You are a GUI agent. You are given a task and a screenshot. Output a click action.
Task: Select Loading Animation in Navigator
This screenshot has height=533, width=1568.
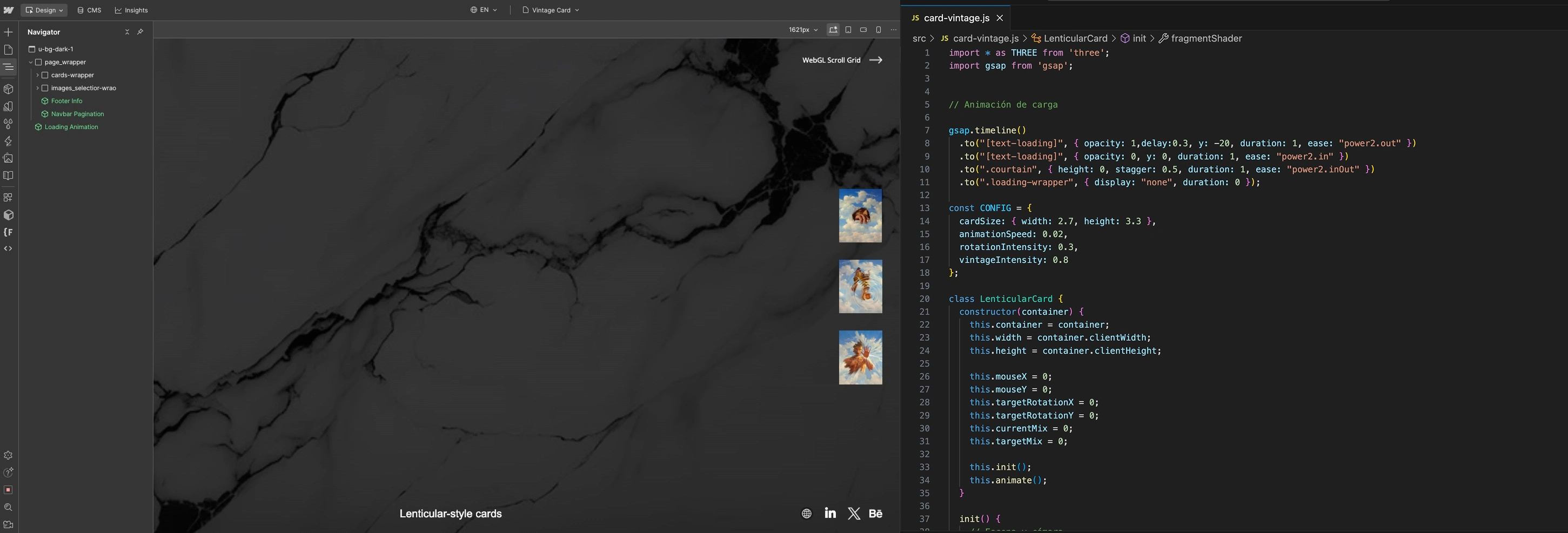pos(71,127)
